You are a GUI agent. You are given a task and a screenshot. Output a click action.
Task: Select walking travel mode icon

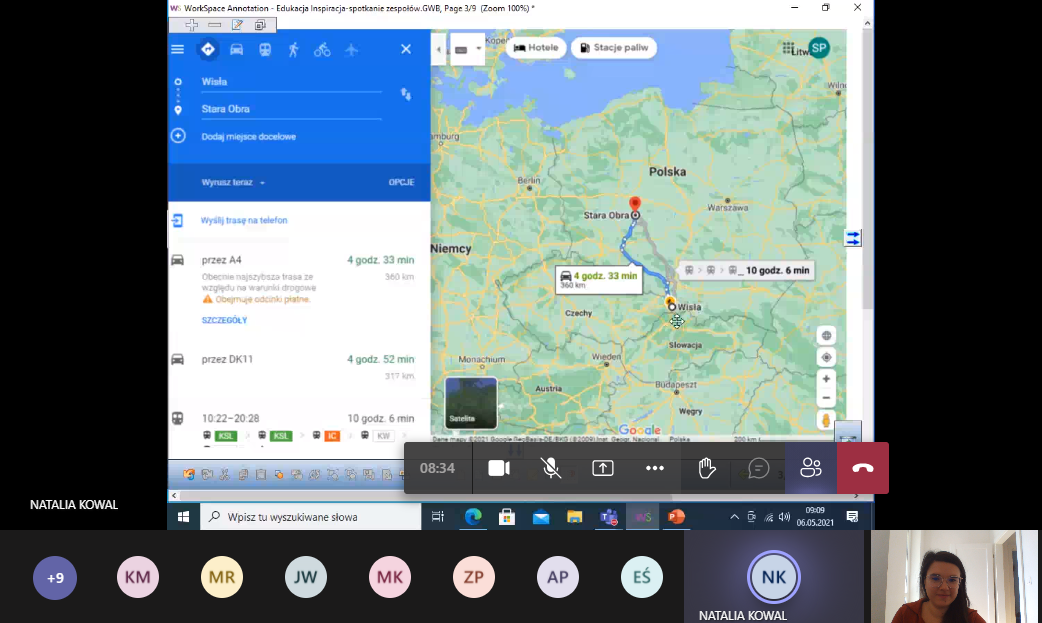click(293, 49)
